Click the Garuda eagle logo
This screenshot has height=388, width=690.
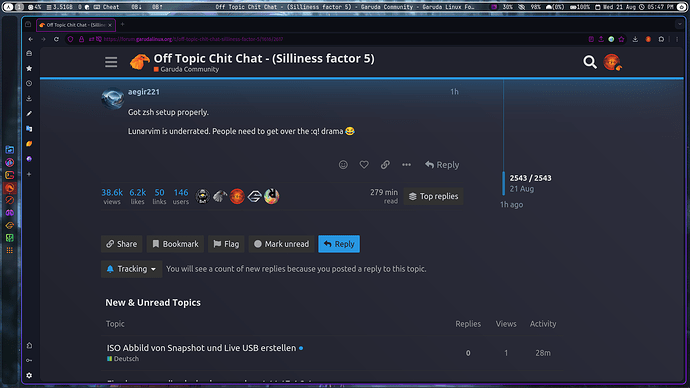pos(139,62)
